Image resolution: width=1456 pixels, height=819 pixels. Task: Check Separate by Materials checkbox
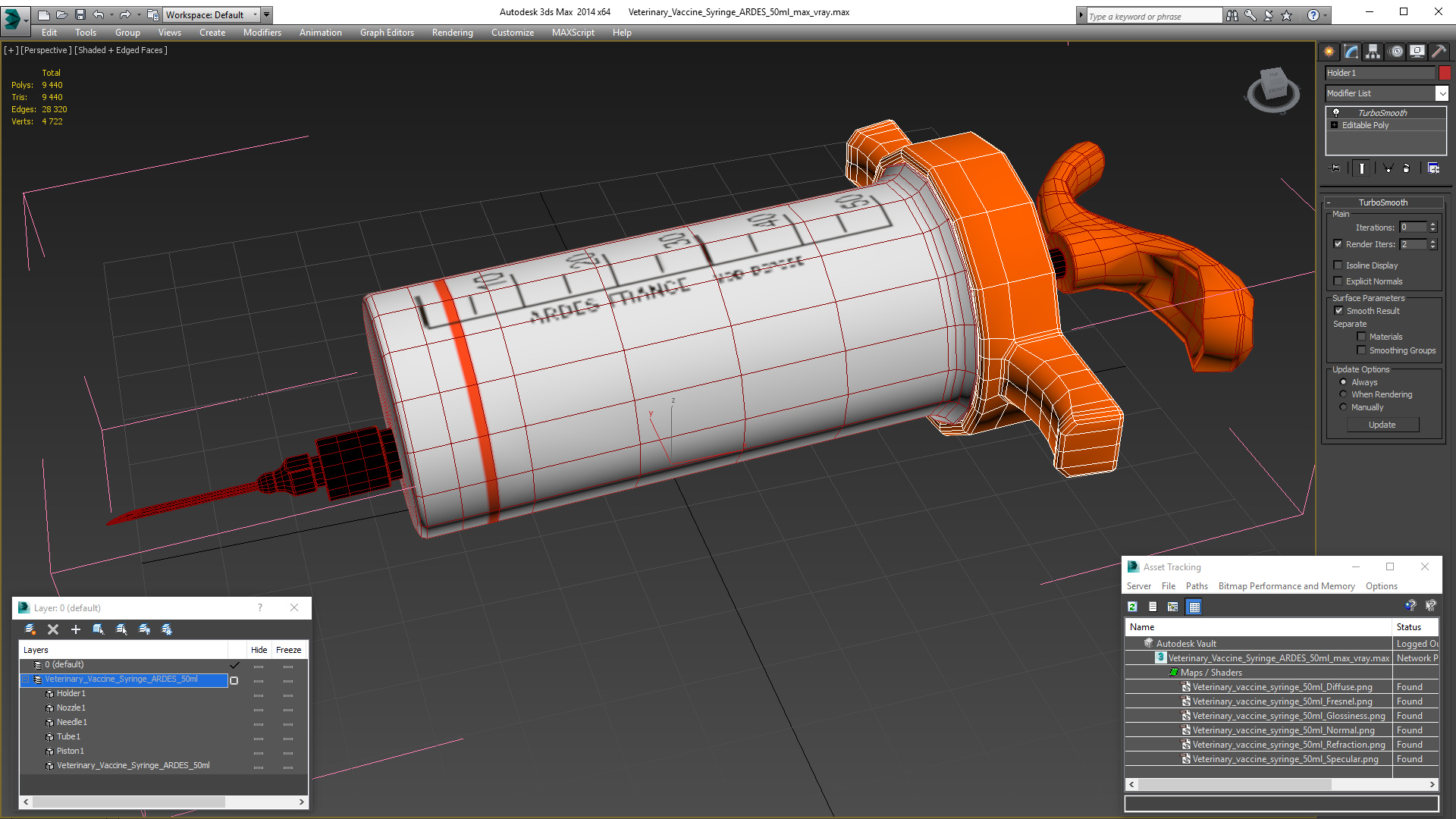1362,337
